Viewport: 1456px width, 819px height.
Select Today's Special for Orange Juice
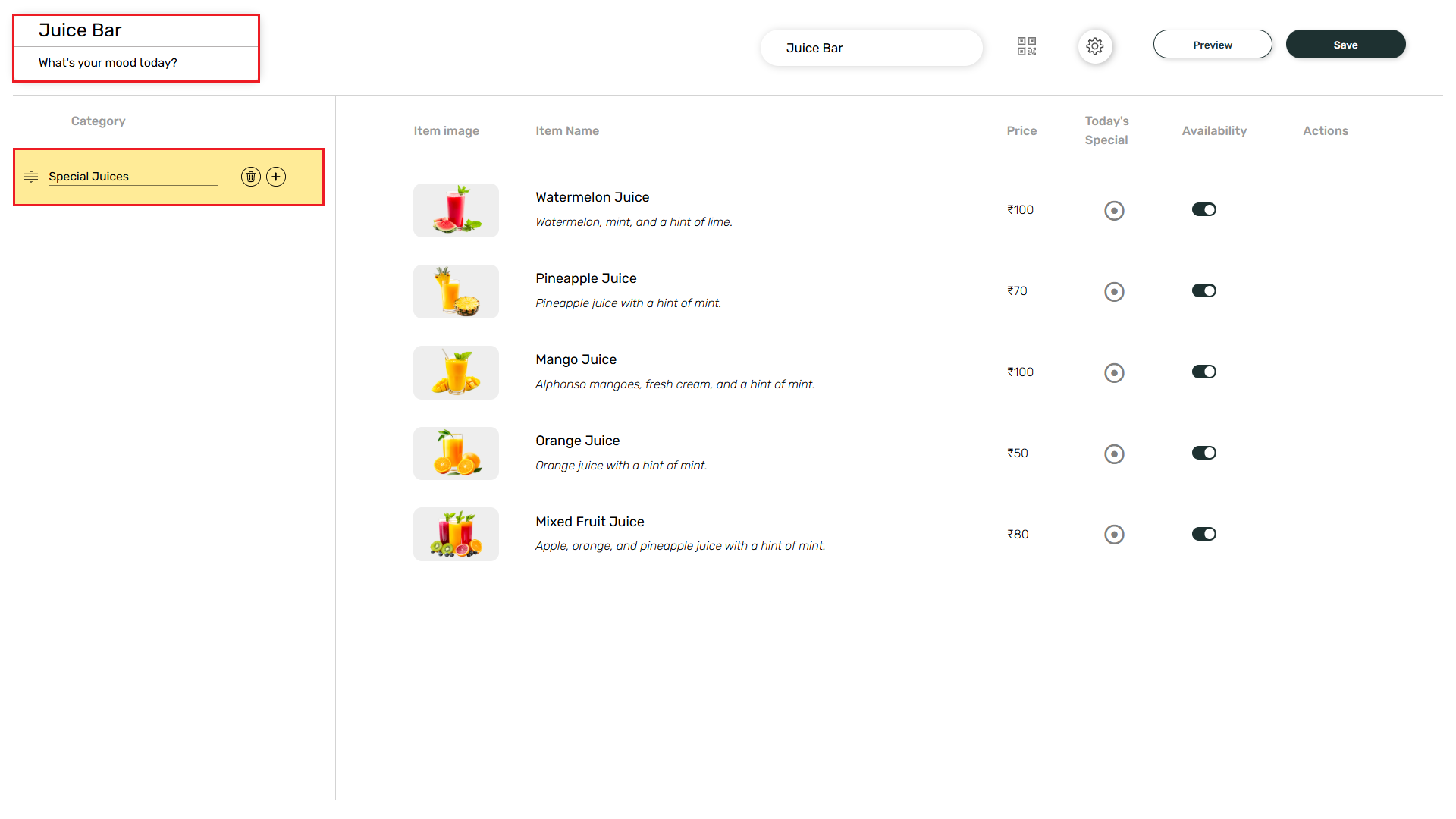[x=1114, y=453]
